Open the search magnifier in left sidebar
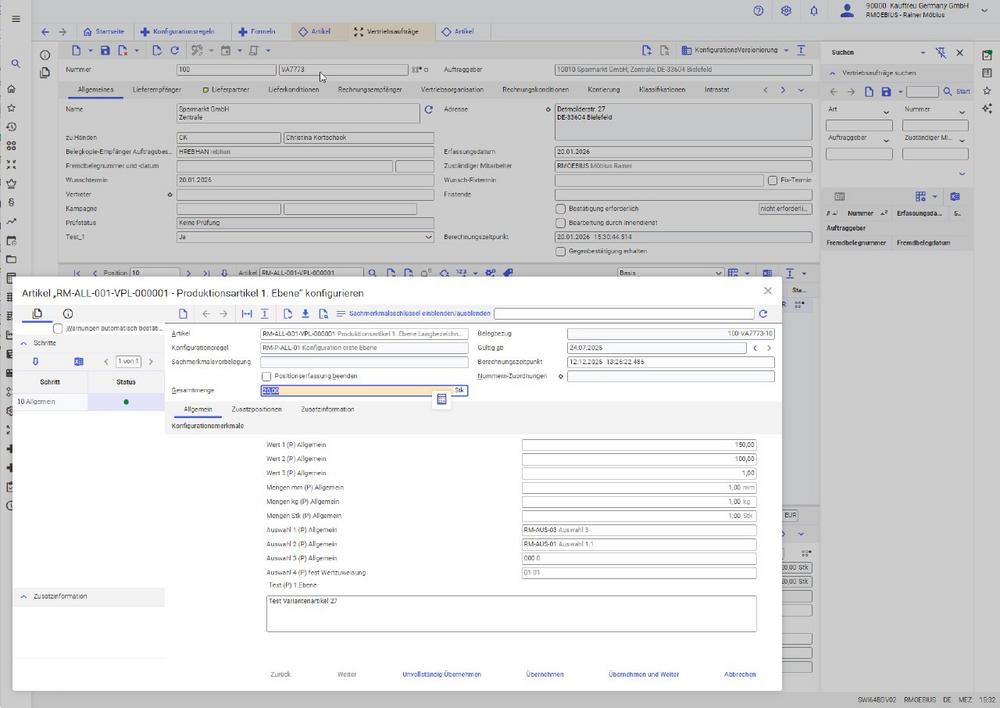 [x=14, y=62]
